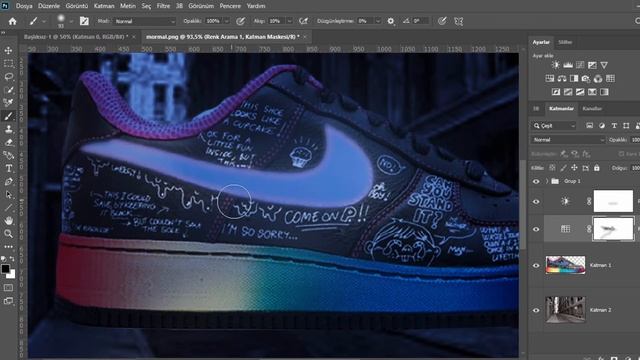Image resolution: width=640 pixels, height=360 pixels.
Task: Click the foreground color swatch
Action: point(5,269)
